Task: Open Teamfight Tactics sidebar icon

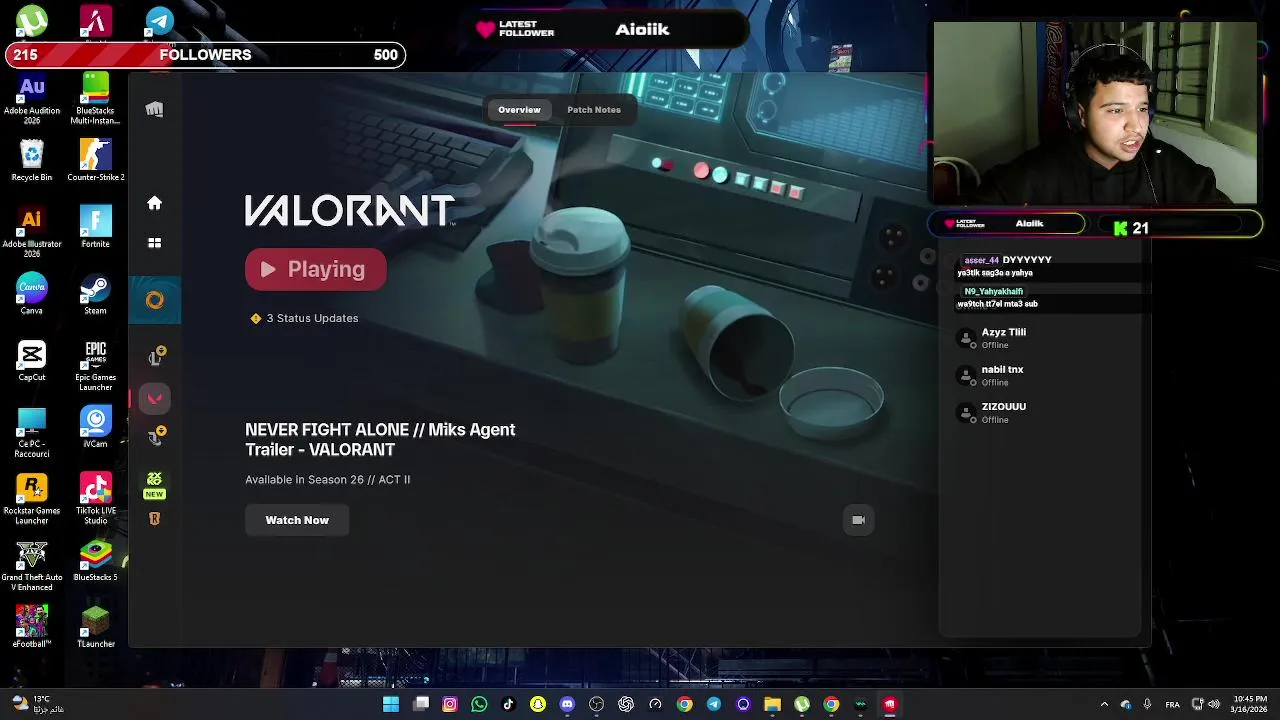Action: (x=155, y=437)
